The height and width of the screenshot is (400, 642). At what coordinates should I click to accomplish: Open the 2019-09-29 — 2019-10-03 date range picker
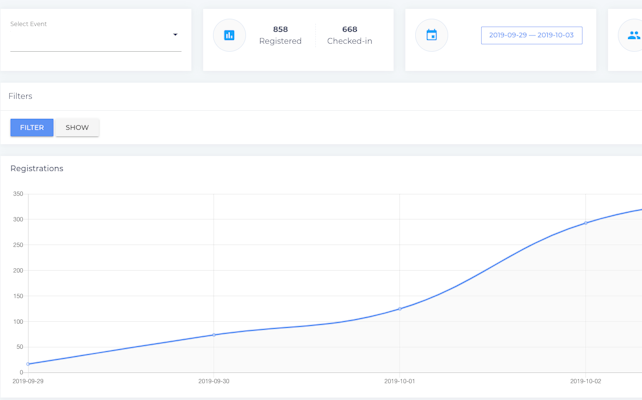click(531, 35)
